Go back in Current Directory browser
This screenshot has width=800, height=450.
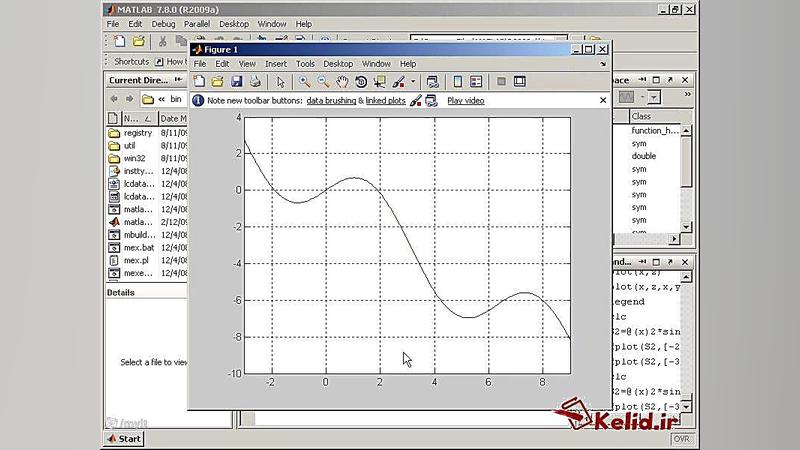click(114, 99)
